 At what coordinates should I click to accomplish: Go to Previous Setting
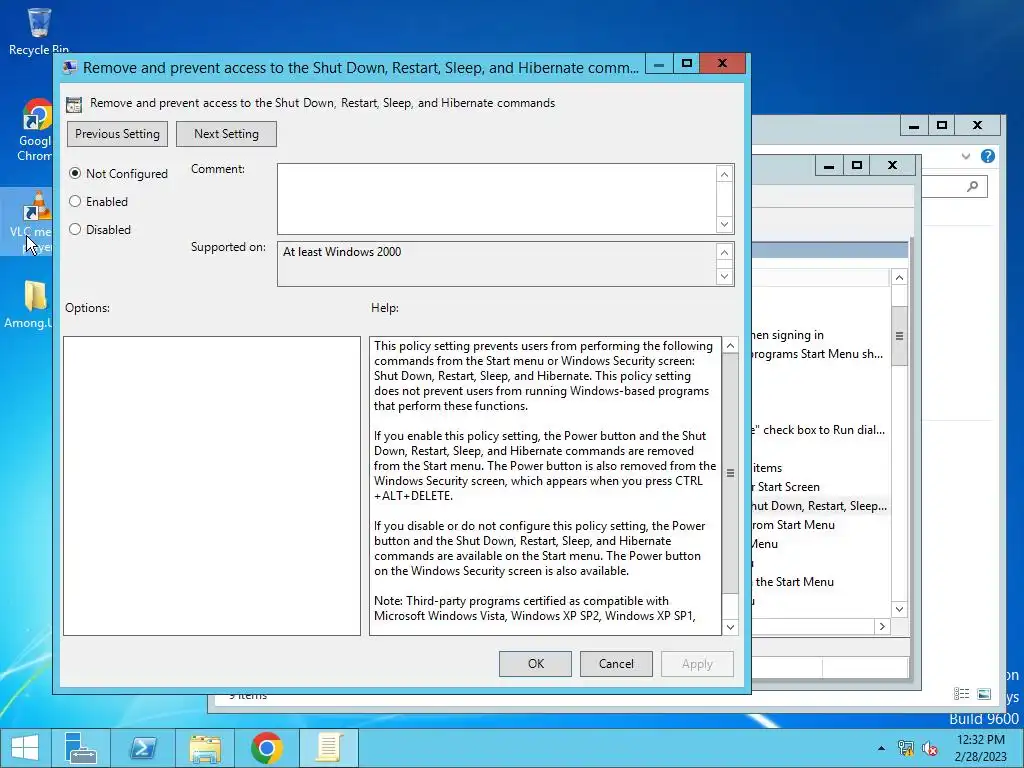118,134
